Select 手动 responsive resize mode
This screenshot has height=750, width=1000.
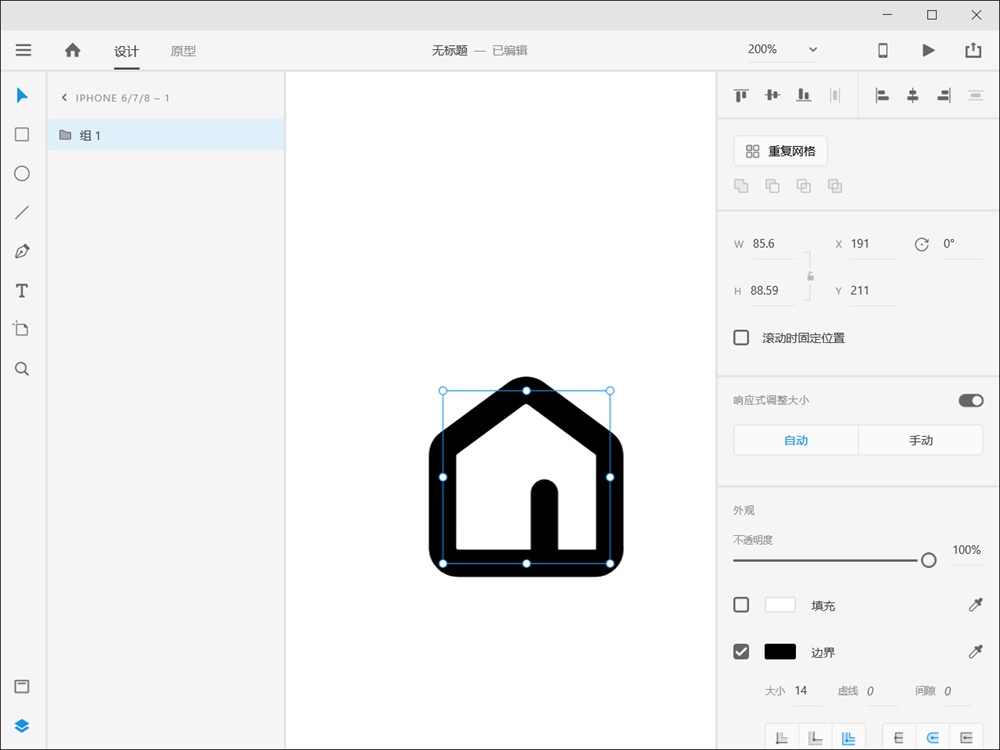919,439
